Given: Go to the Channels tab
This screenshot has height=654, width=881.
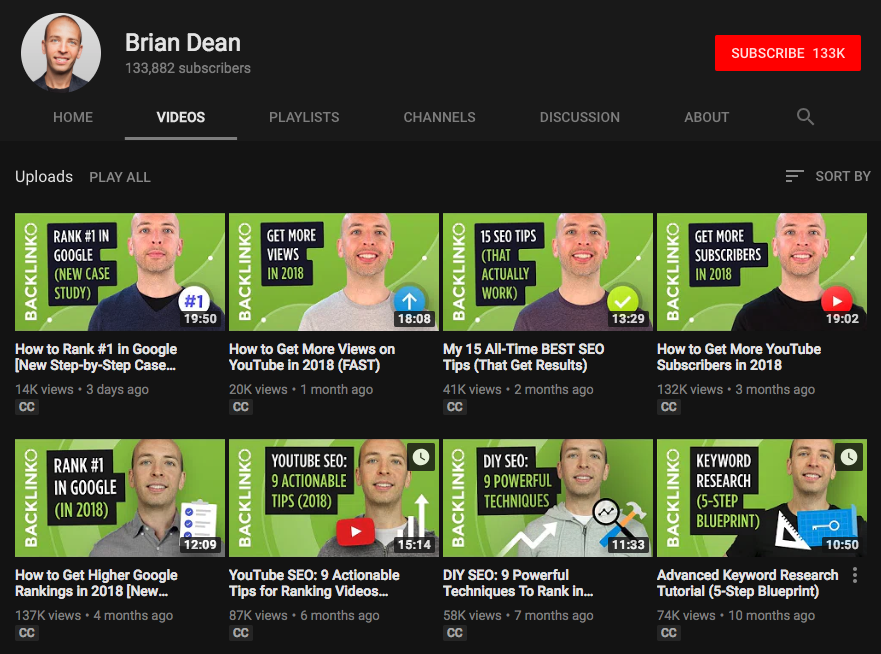Looking at the screenshot, I should tap(439, 117).
